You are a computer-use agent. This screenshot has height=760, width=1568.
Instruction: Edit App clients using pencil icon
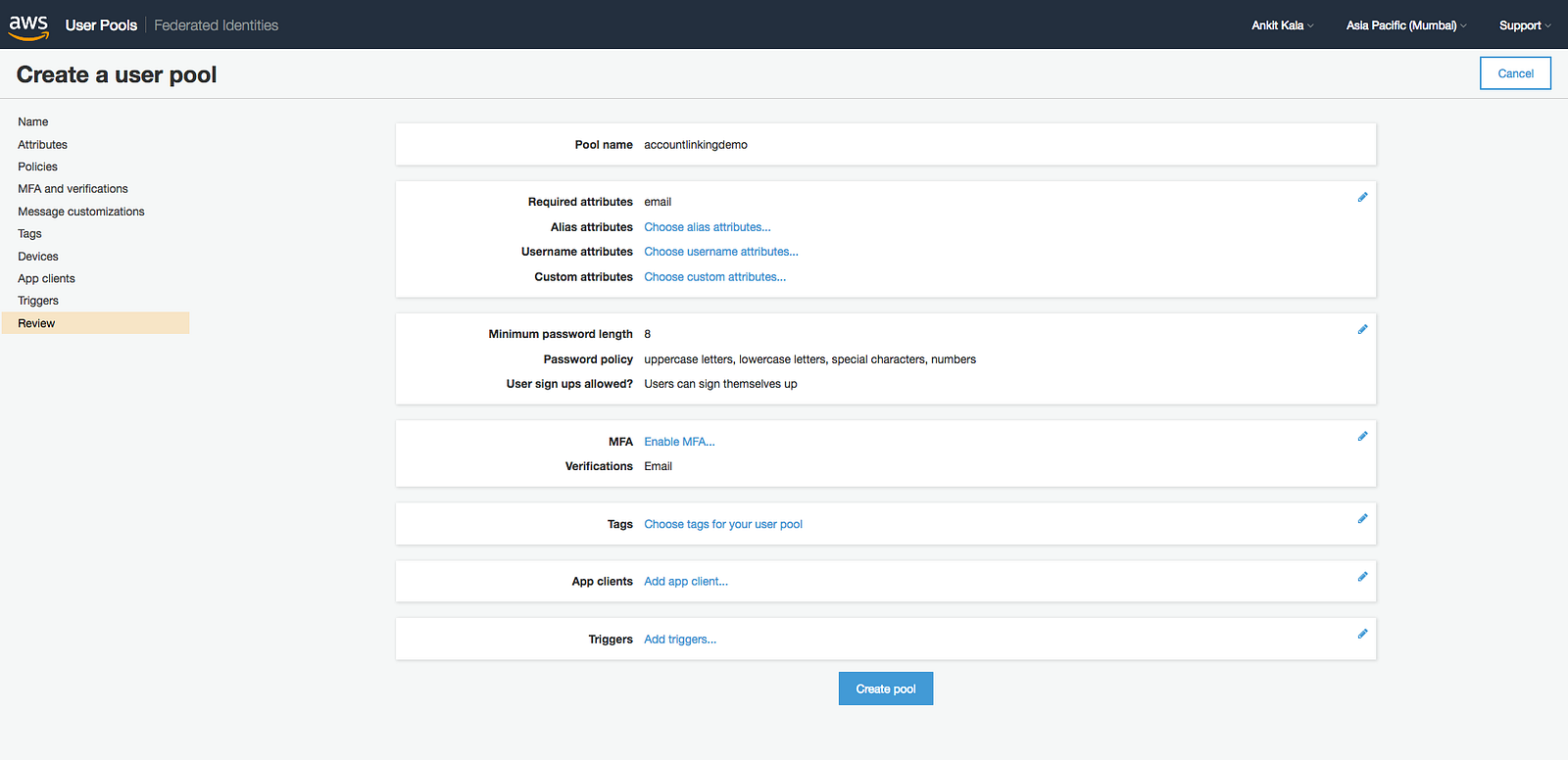(1362, 577)
